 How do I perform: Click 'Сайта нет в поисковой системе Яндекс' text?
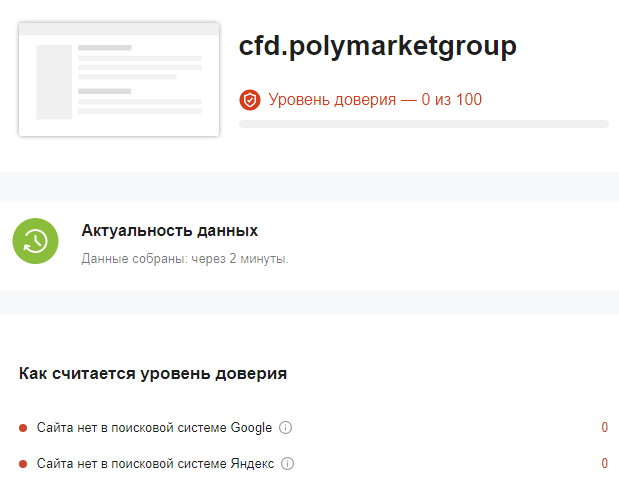pyautogui.click(x=156, y=464)
